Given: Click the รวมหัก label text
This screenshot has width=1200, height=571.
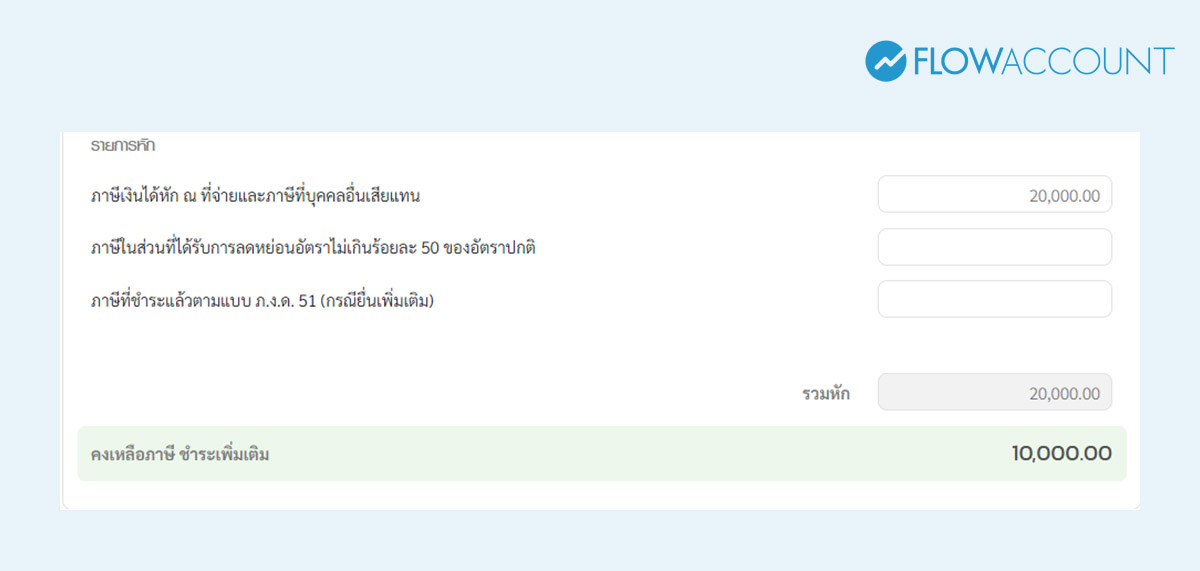Looking at the screenshot, I should (826, 393).
